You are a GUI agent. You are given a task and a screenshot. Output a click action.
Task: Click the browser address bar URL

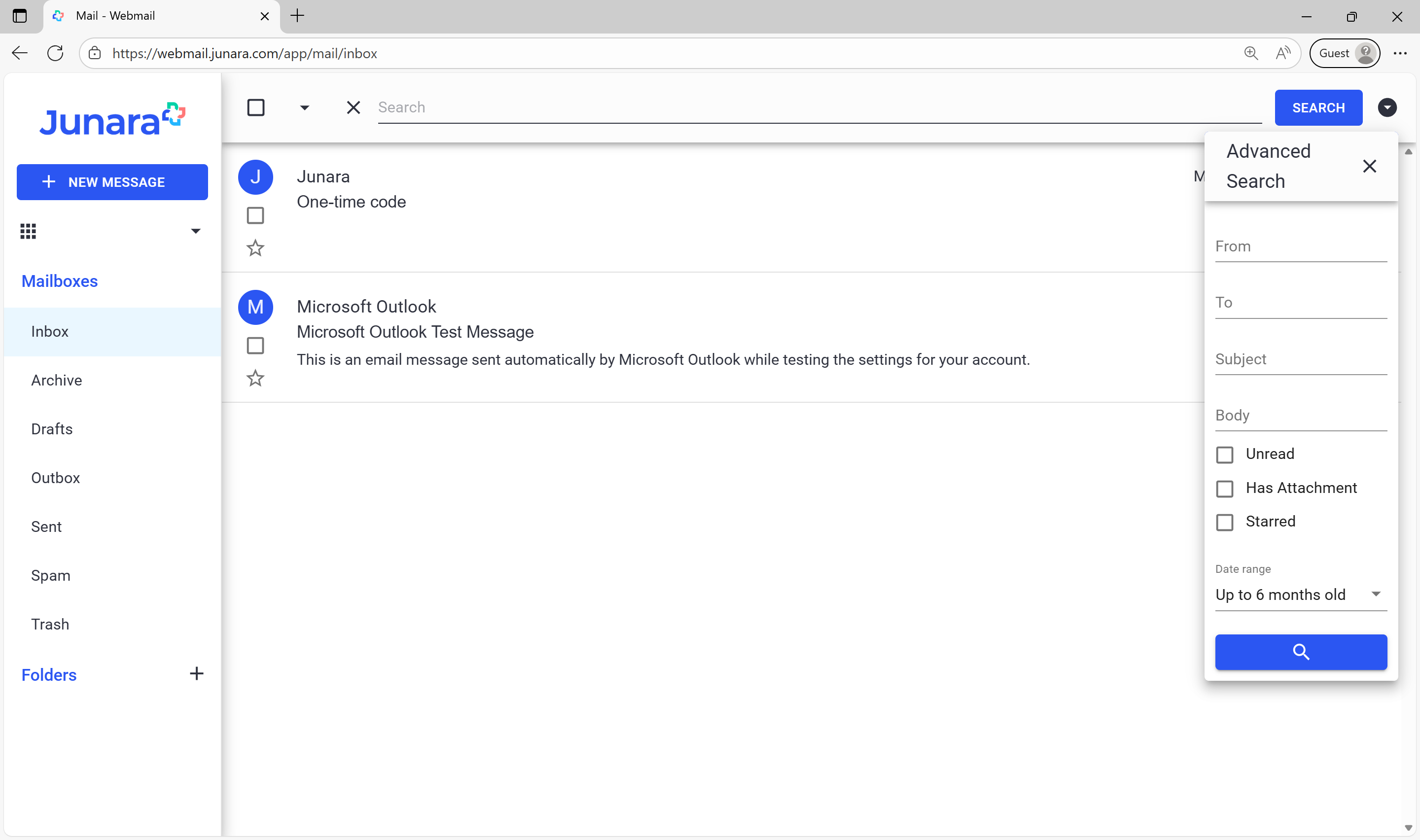point(245,53)
